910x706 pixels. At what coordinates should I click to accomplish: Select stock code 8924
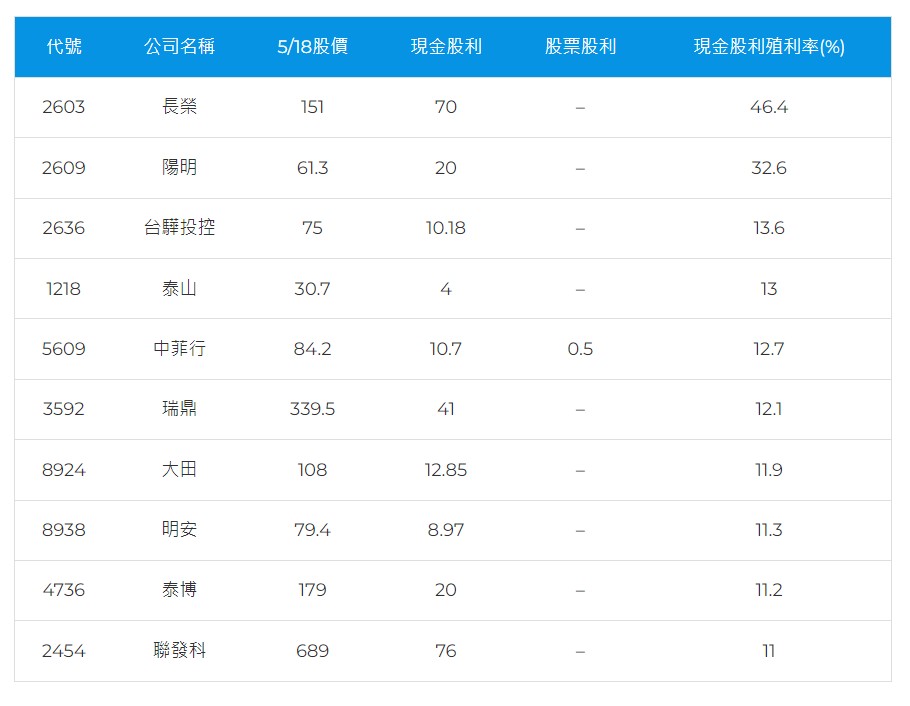pyautogui.click(x=64, y=470)
